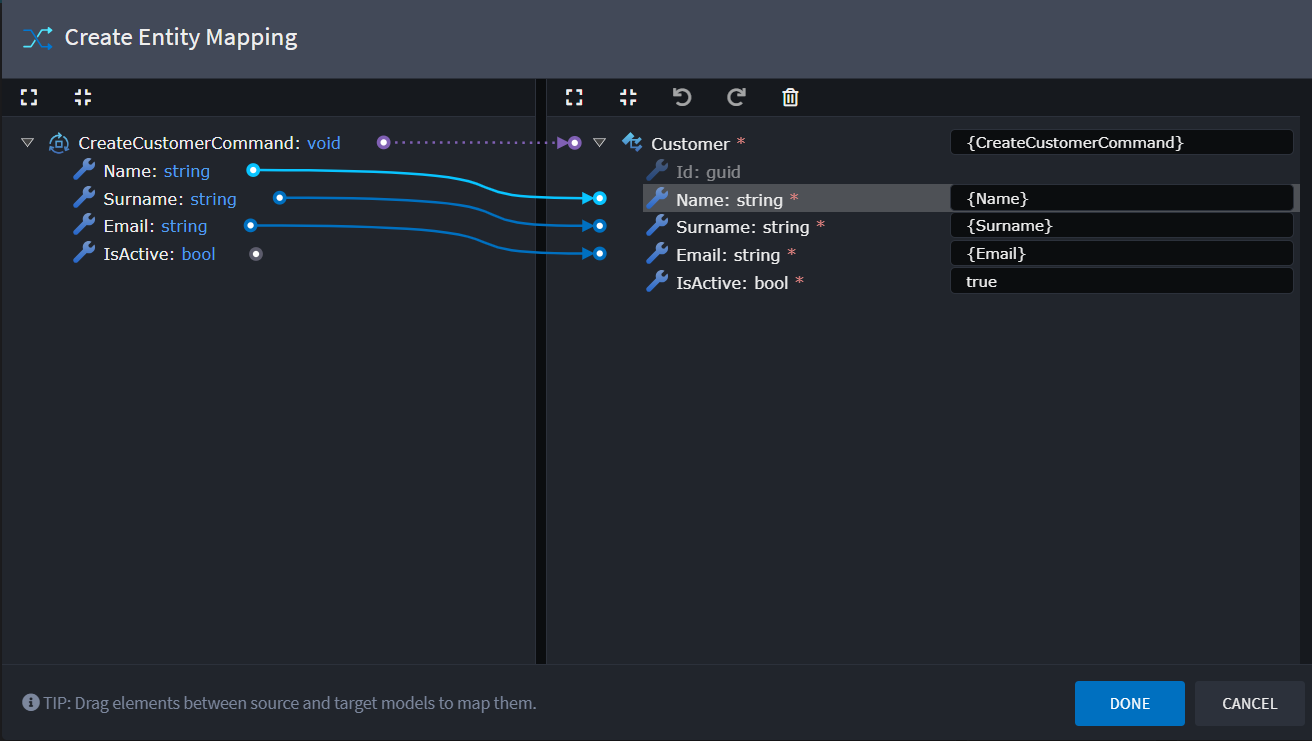Click the {Email} expression field
Viewport: 1312px width, 741px height.
click(1122, 254)
